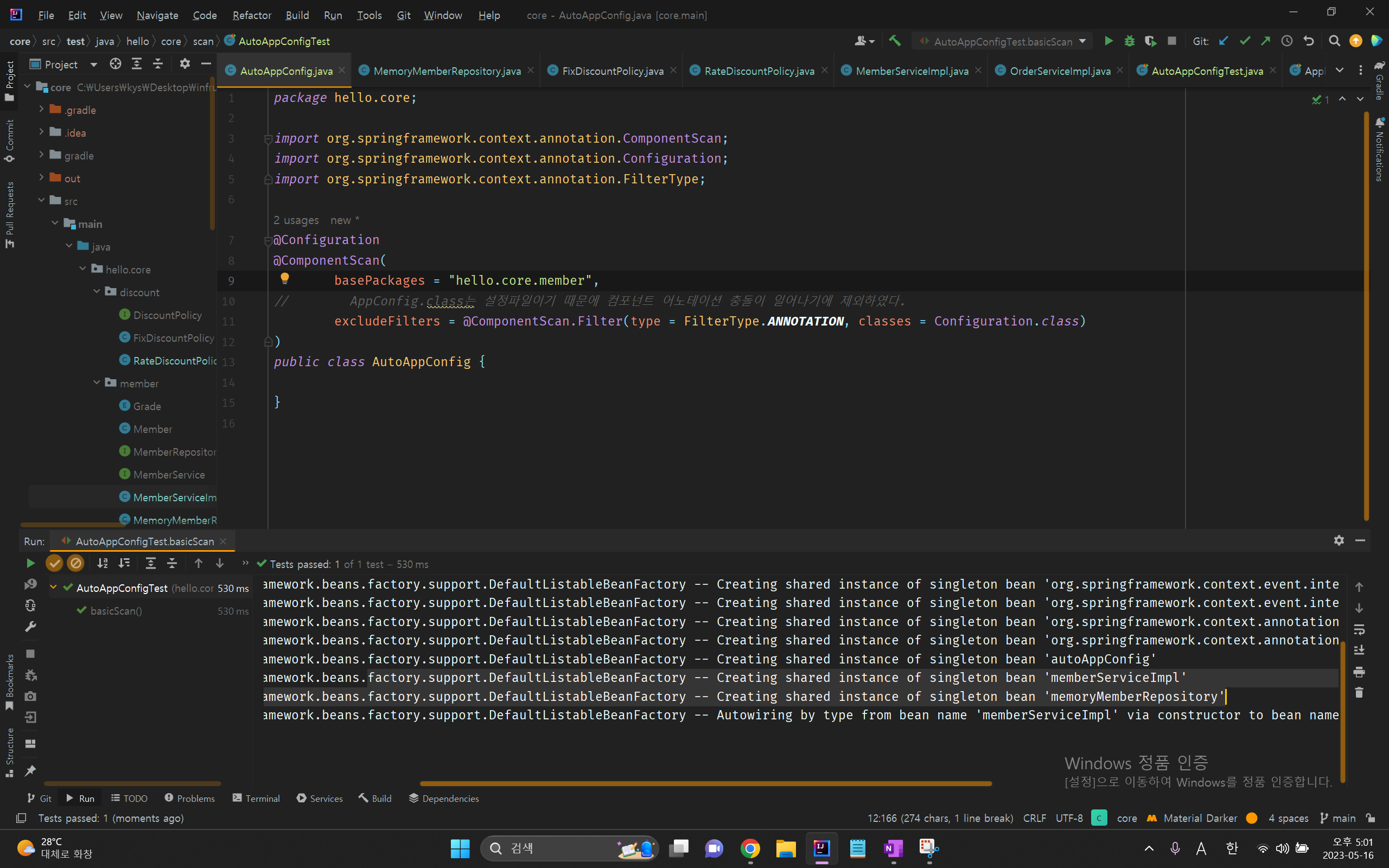The height and width of the screenshot is (868, 1389).
Task: Toggle soft-wrap in the console output
Action: click(1359, 630)
